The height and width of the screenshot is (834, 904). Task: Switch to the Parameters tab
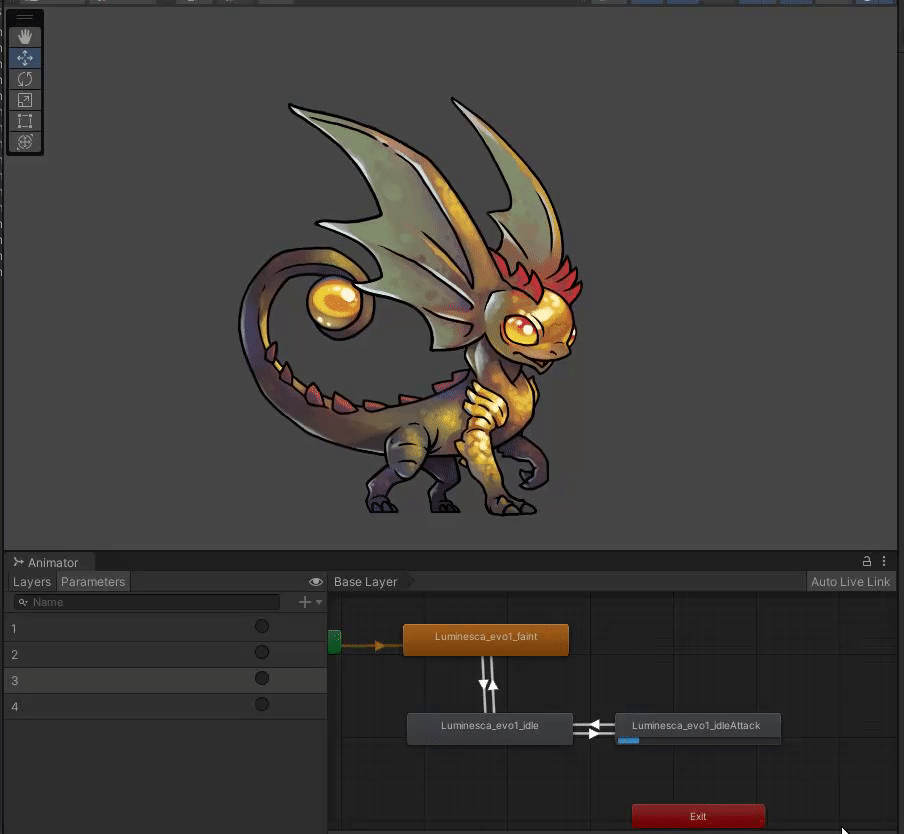click(x=93, y=582)
